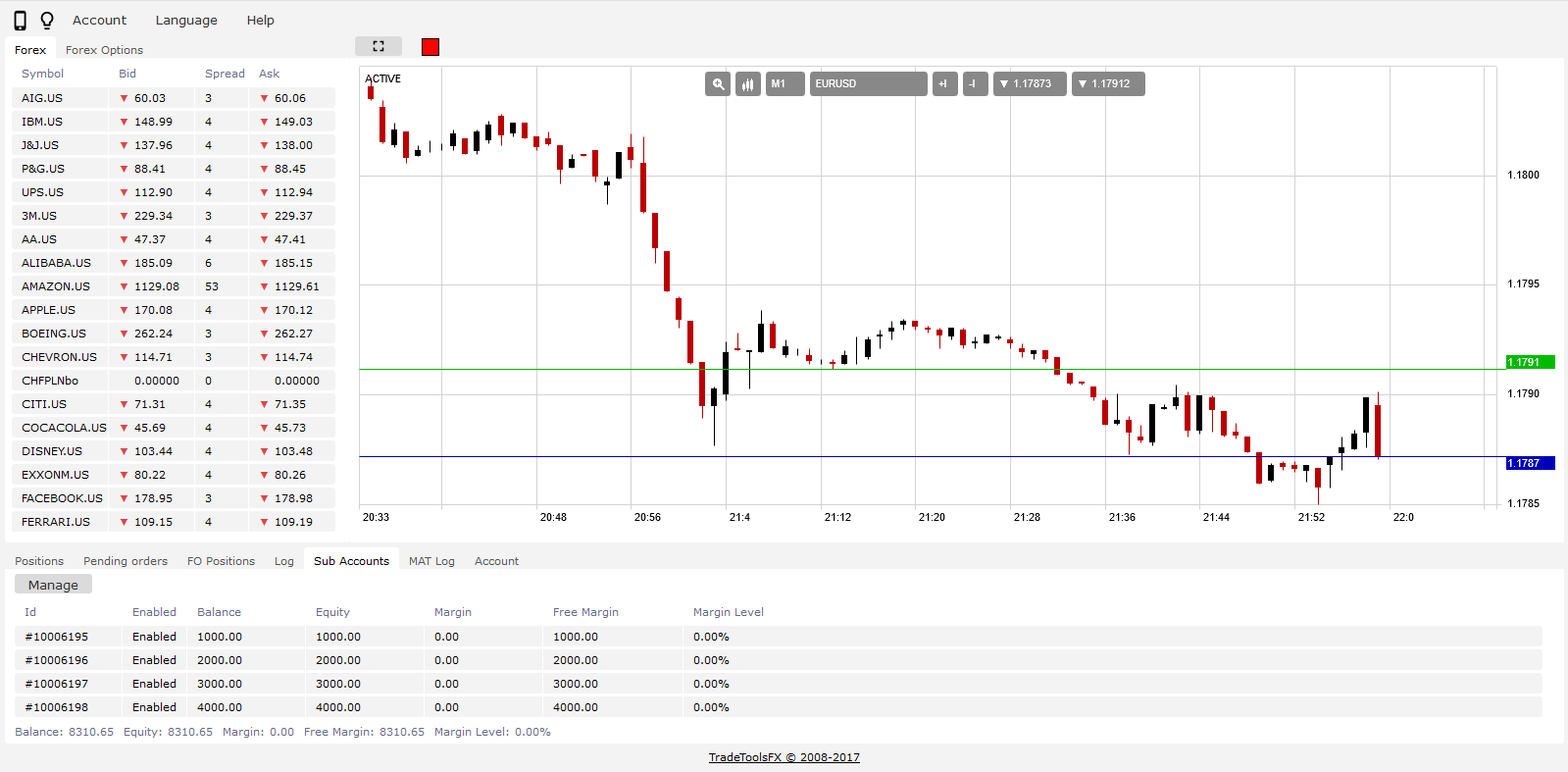Click the Manage button
This screenshot has width=1568, height=772.
coord(53,585)
